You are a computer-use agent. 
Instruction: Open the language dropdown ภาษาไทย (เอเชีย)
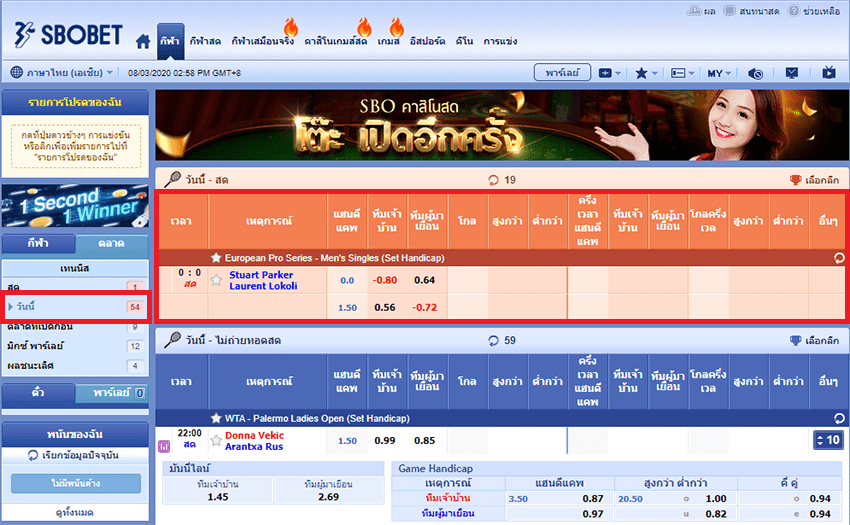click(69, 73)
